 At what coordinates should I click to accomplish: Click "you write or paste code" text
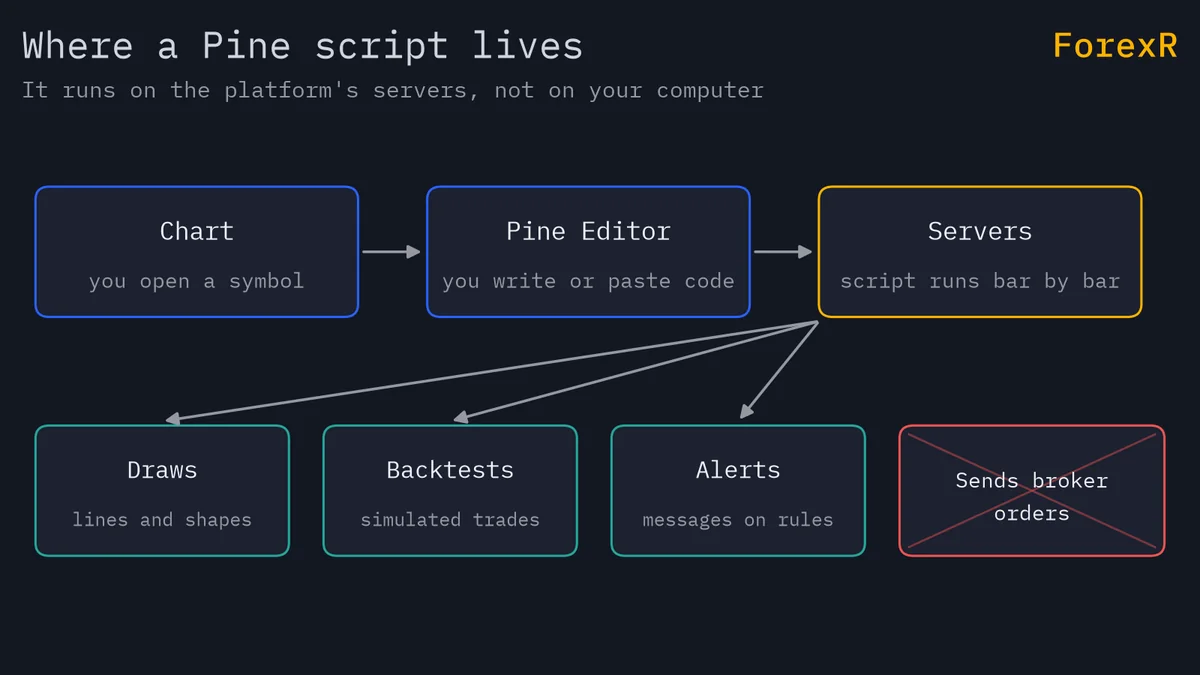click(x=588, y=281)
